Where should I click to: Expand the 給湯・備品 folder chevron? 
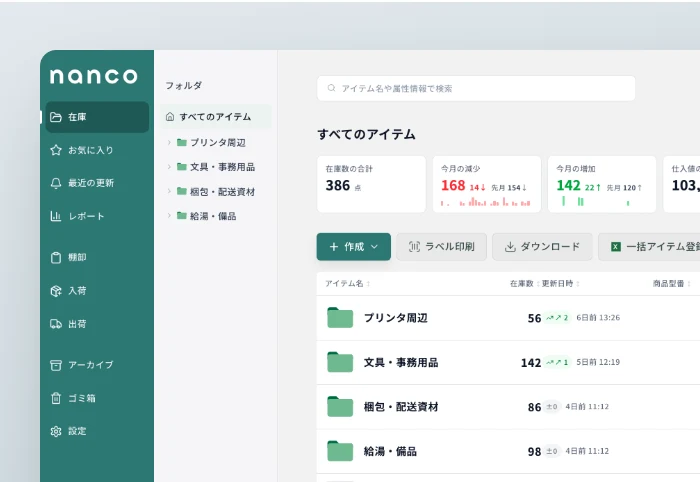pyautogui.click(x=169, y=216)
